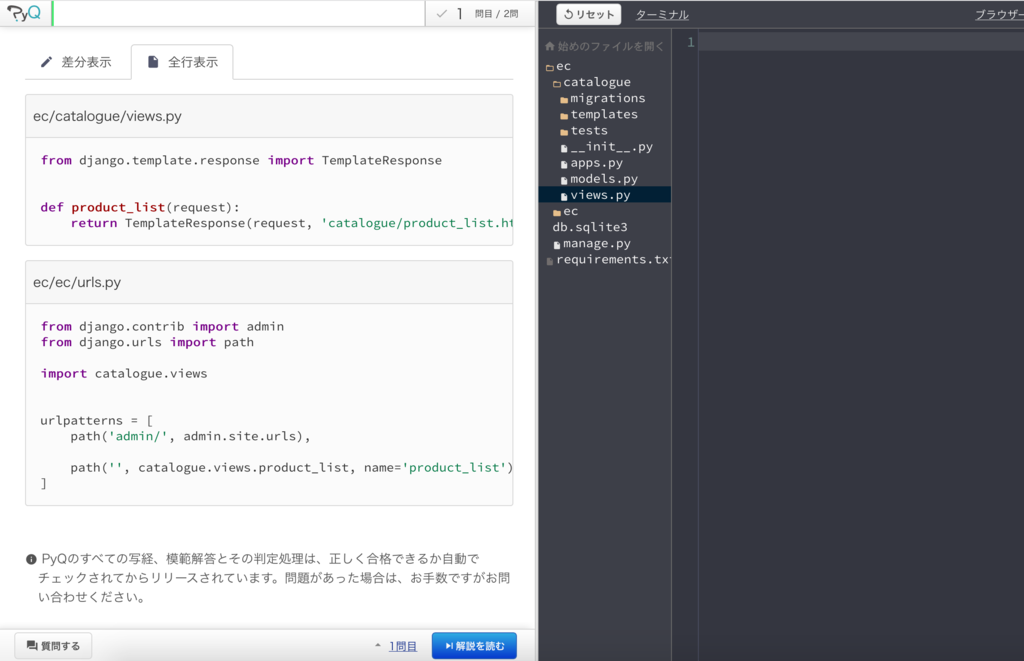Select views.py in file tree

605,195
